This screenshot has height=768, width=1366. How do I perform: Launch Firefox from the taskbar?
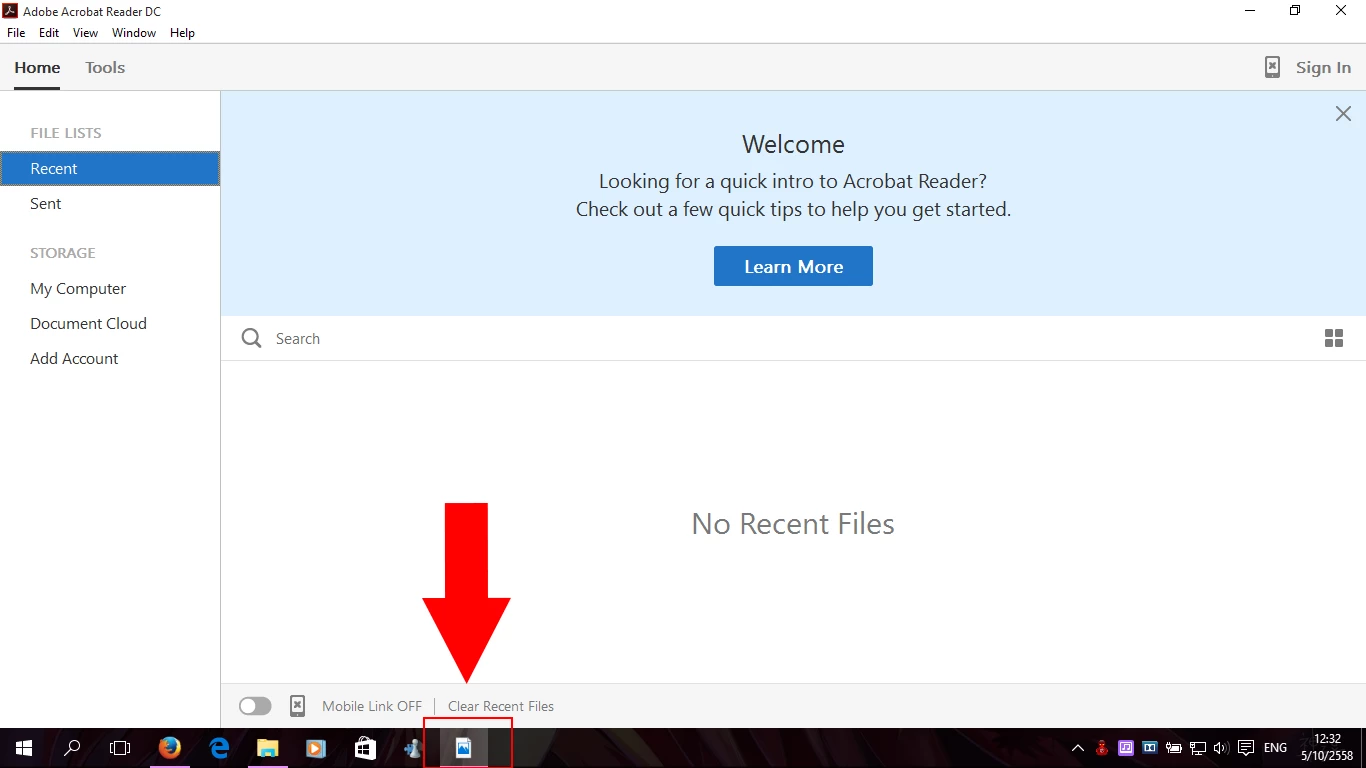[x=170, y=748]
